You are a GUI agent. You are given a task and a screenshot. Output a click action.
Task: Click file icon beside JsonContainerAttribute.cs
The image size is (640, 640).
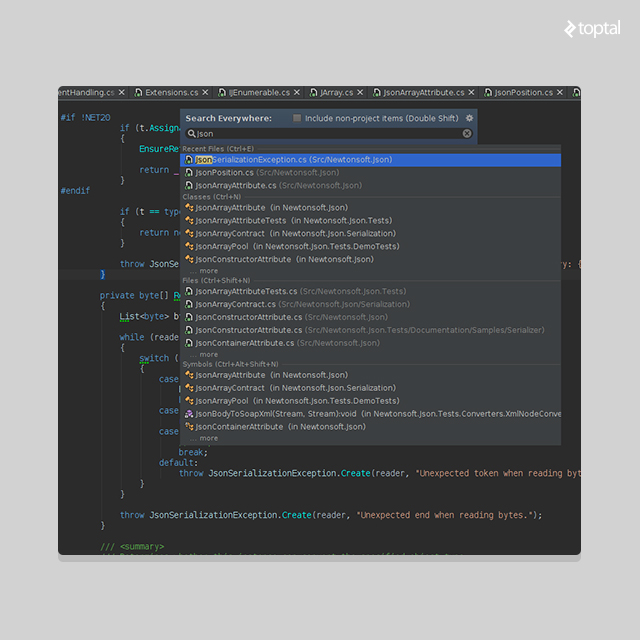tap(189, 343)
